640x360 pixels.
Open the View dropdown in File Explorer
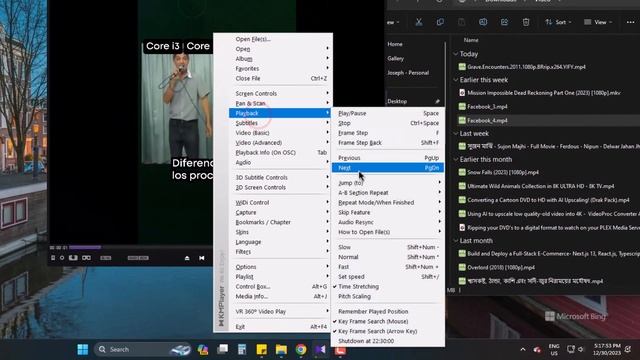coord(598,22)
